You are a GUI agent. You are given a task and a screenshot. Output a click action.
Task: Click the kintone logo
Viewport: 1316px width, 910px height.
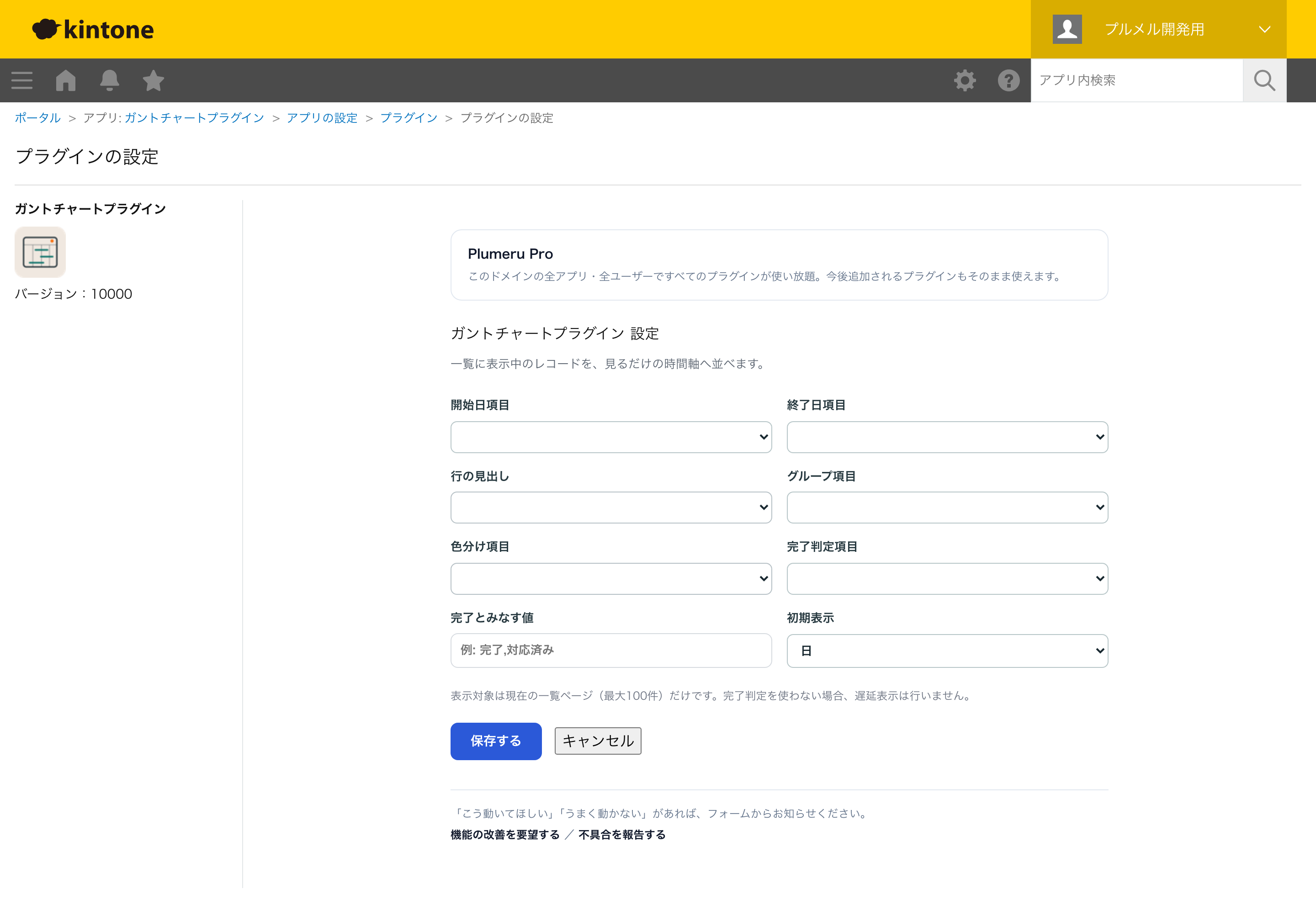(x=93, y=29)
